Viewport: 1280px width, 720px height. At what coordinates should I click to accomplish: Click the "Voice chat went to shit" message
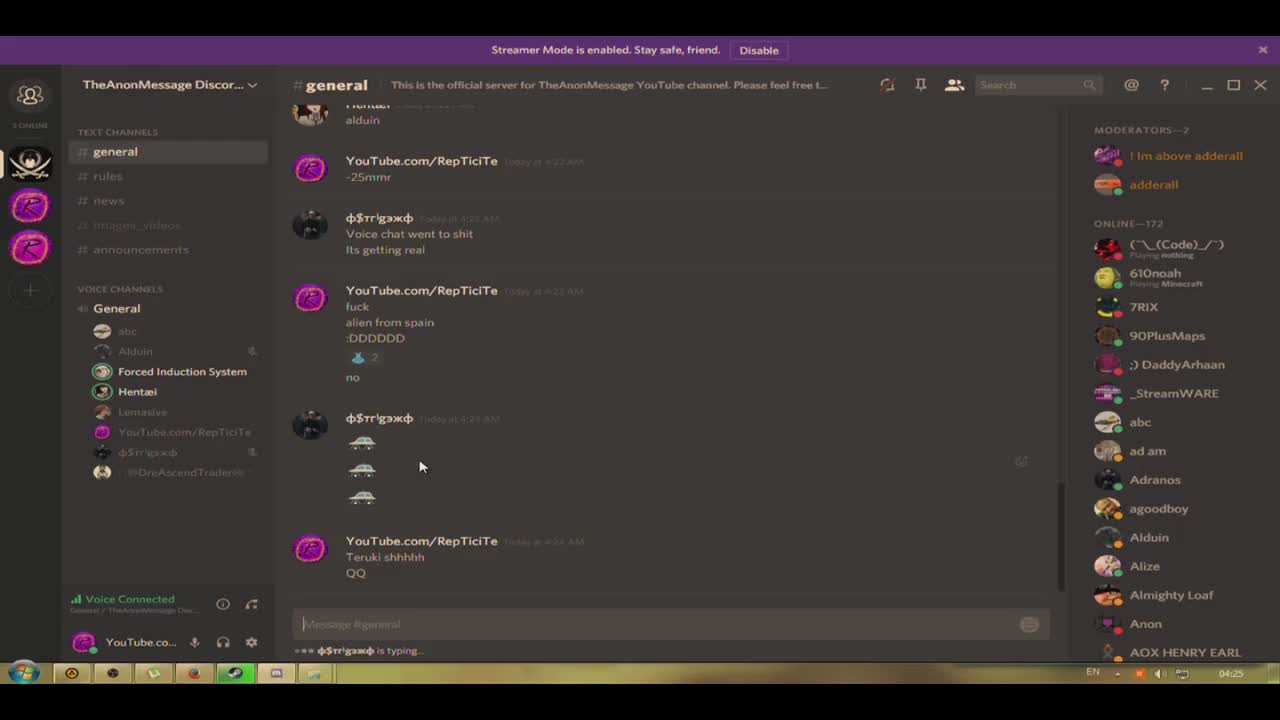pos(409,234)
